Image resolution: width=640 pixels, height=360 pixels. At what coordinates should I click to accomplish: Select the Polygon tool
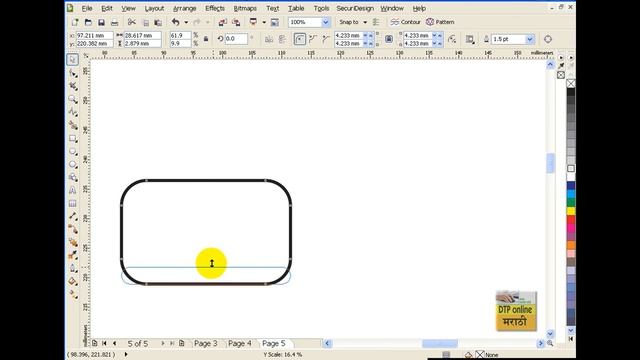coord(73,164)
